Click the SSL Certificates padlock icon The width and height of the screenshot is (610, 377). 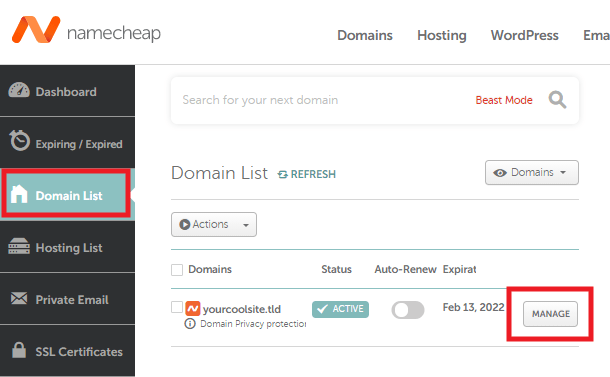[19, 350]
